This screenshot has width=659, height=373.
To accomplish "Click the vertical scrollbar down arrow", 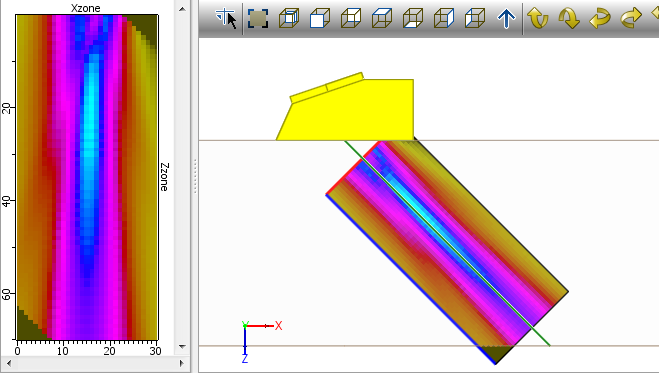I will [x=182, y=347].
